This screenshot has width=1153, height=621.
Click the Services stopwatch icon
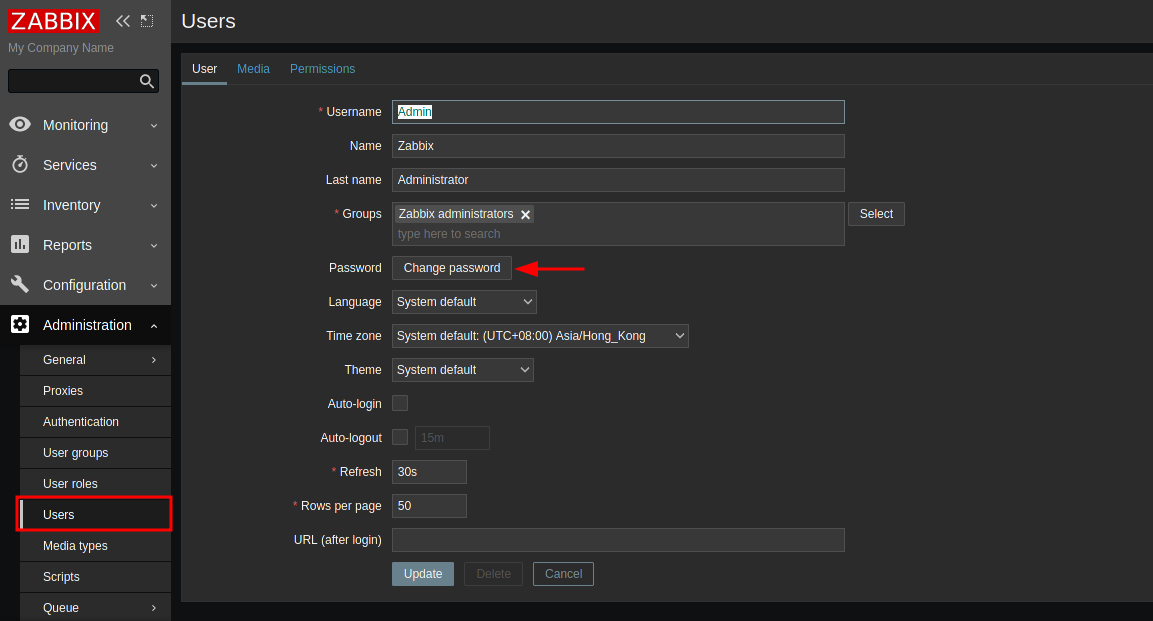coord(20,164)
